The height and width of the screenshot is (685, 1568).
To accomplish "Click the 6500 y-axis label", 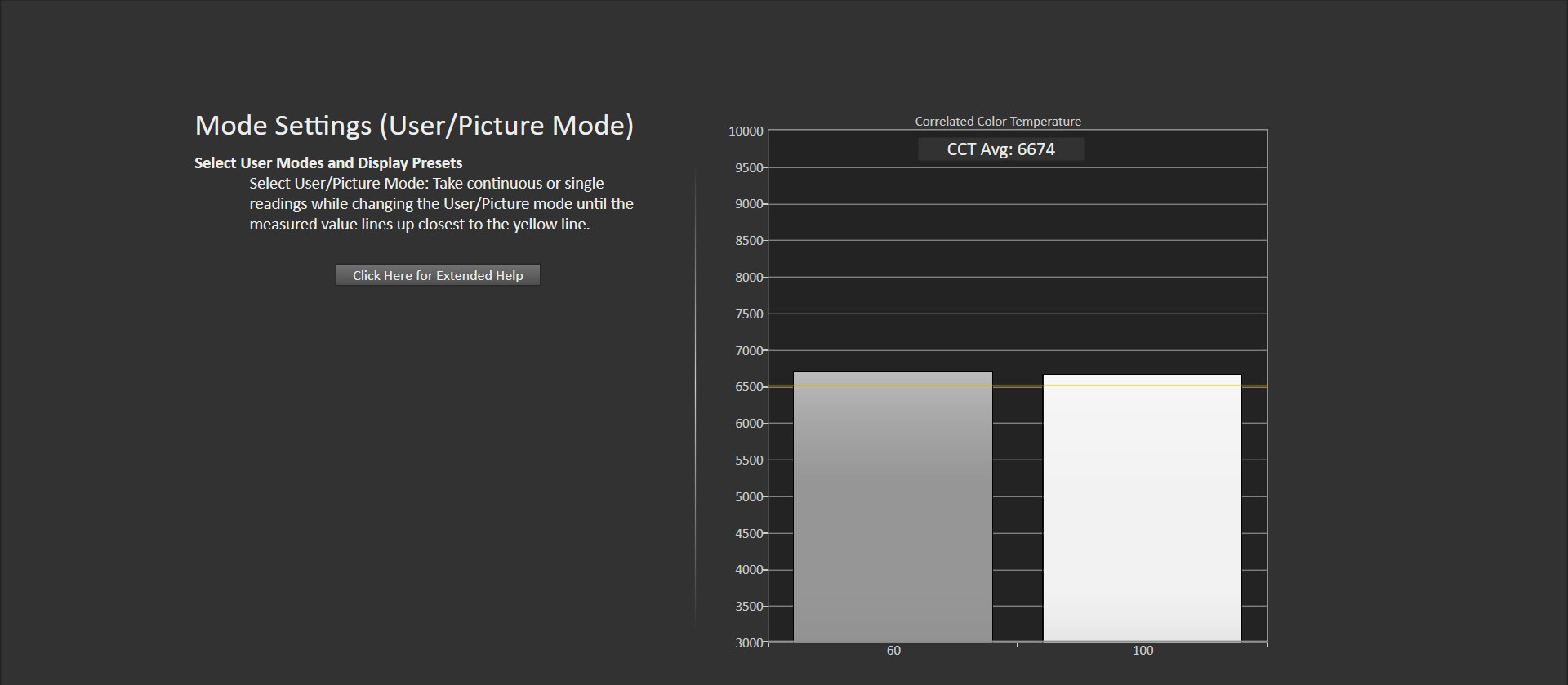I will tap(749, 387).
